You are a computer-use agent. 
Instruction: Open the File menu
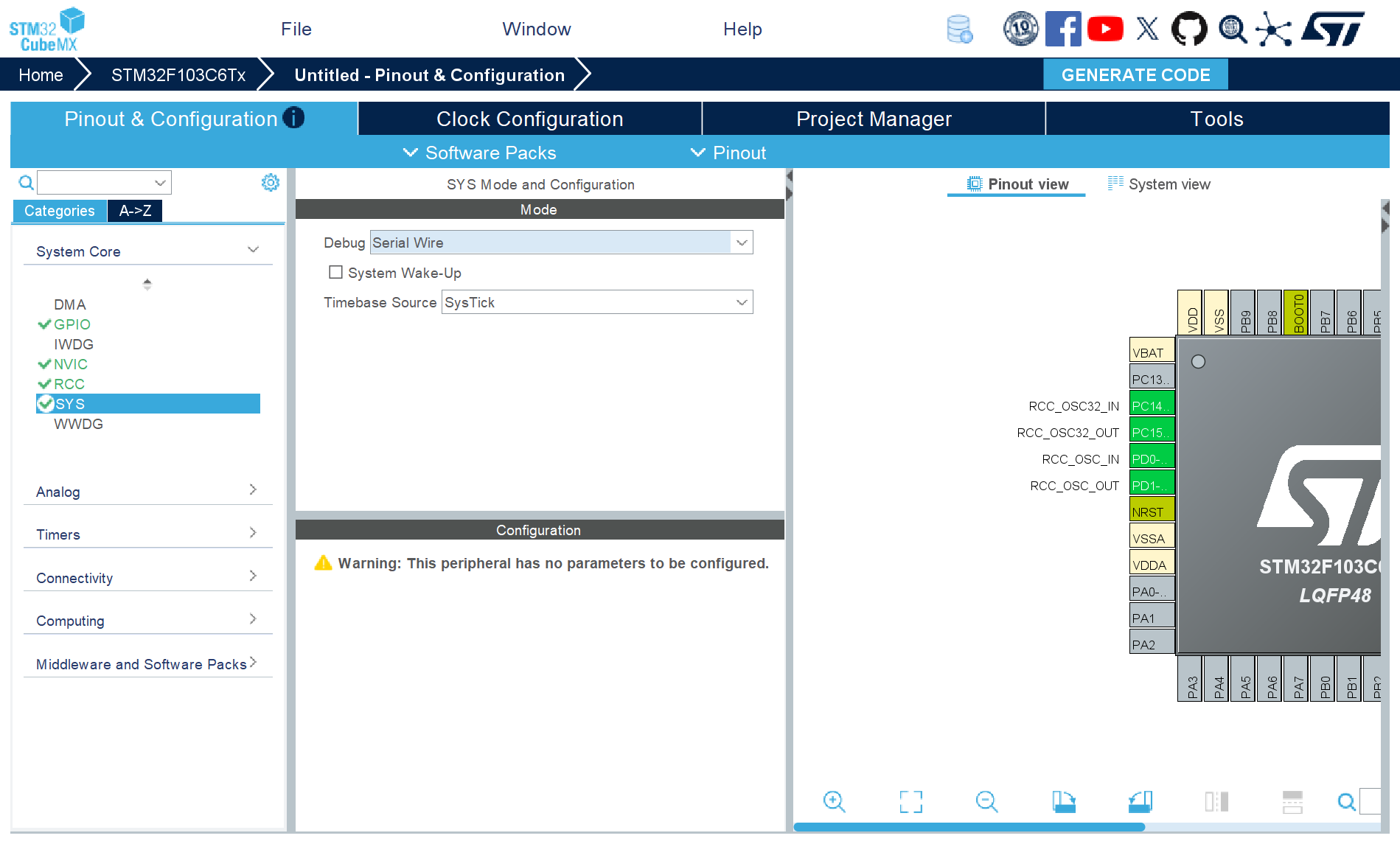pyautogui.click(x=296, y=29)
